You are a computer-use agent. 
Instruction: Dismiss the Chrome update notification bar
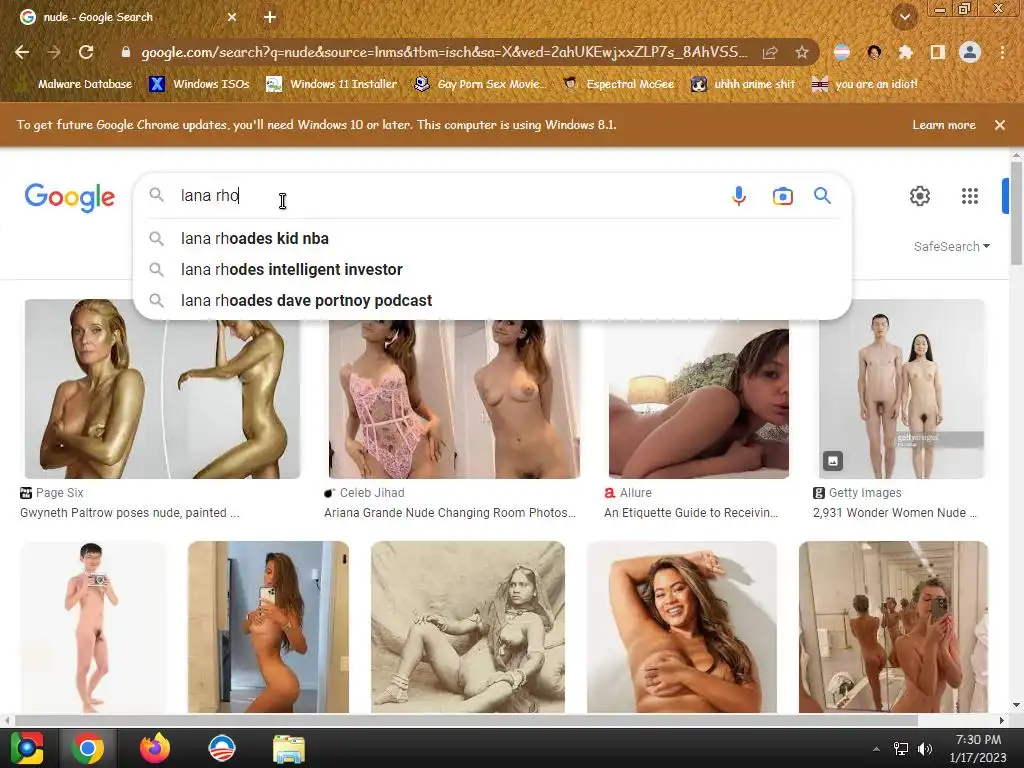coord(999,125)
